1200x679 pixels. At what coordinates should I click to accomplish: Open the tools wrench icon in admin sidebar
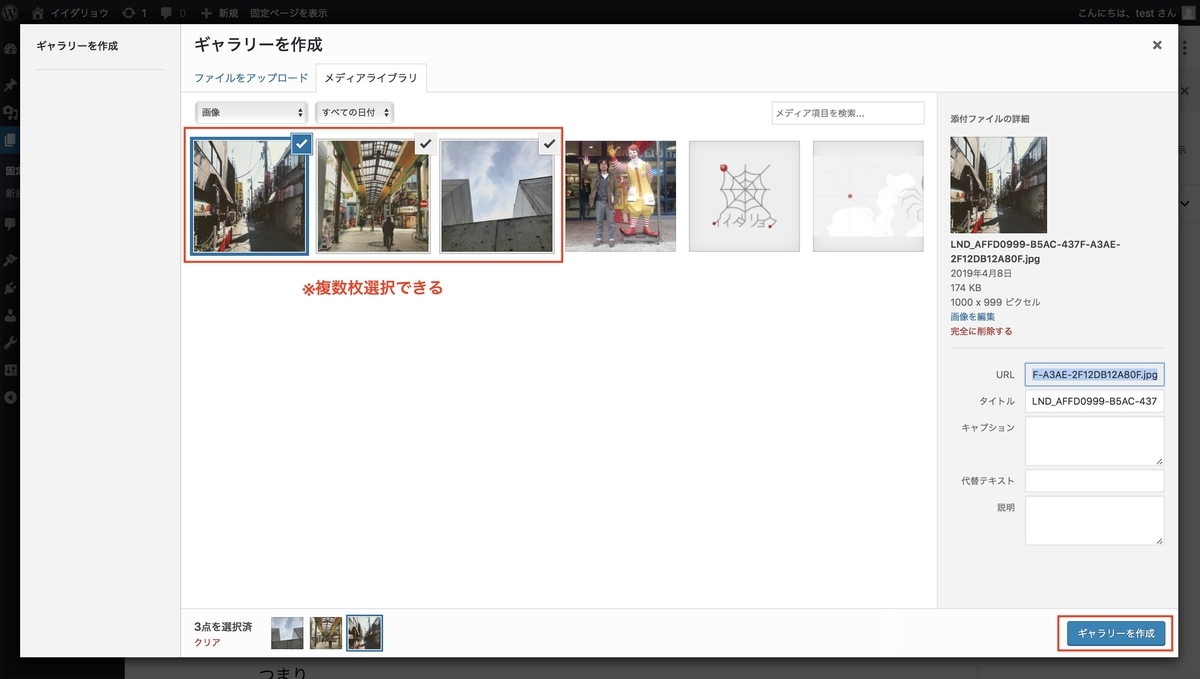(10, 343)
